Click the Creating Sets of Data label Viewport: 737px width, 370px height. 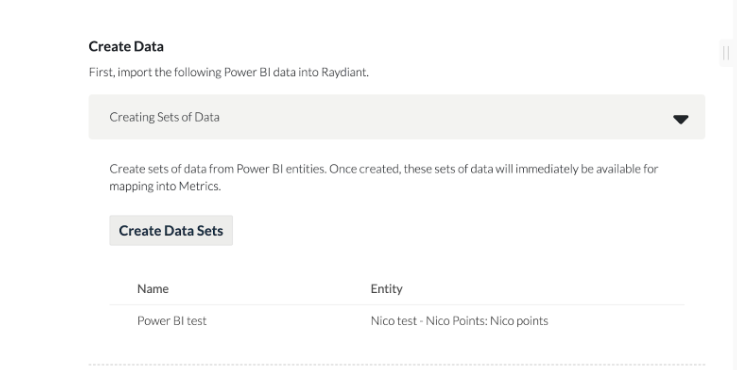click(x=164, y=117)
